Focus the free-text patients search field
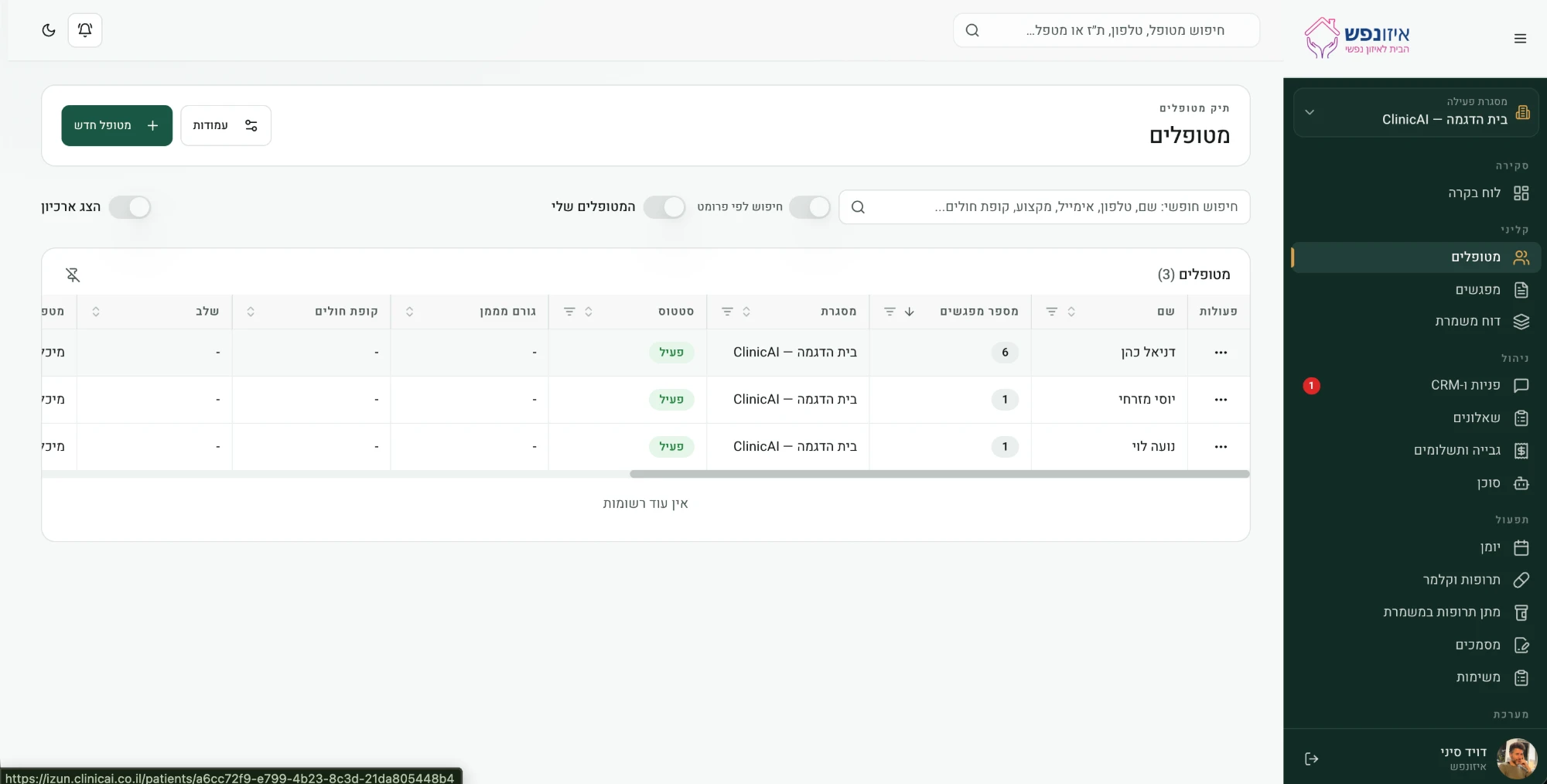The height and width of the screenshot is (784, 1547). [x=1044, y=207]
